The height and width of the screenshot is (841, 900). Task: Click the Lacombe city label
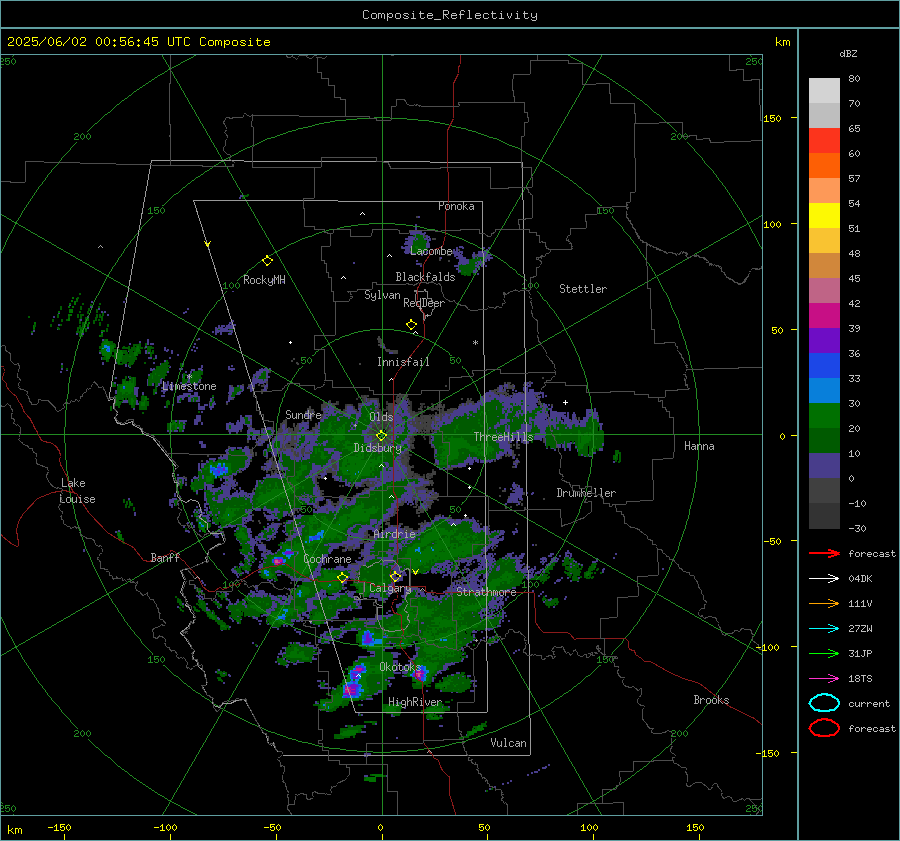[431, 251]
